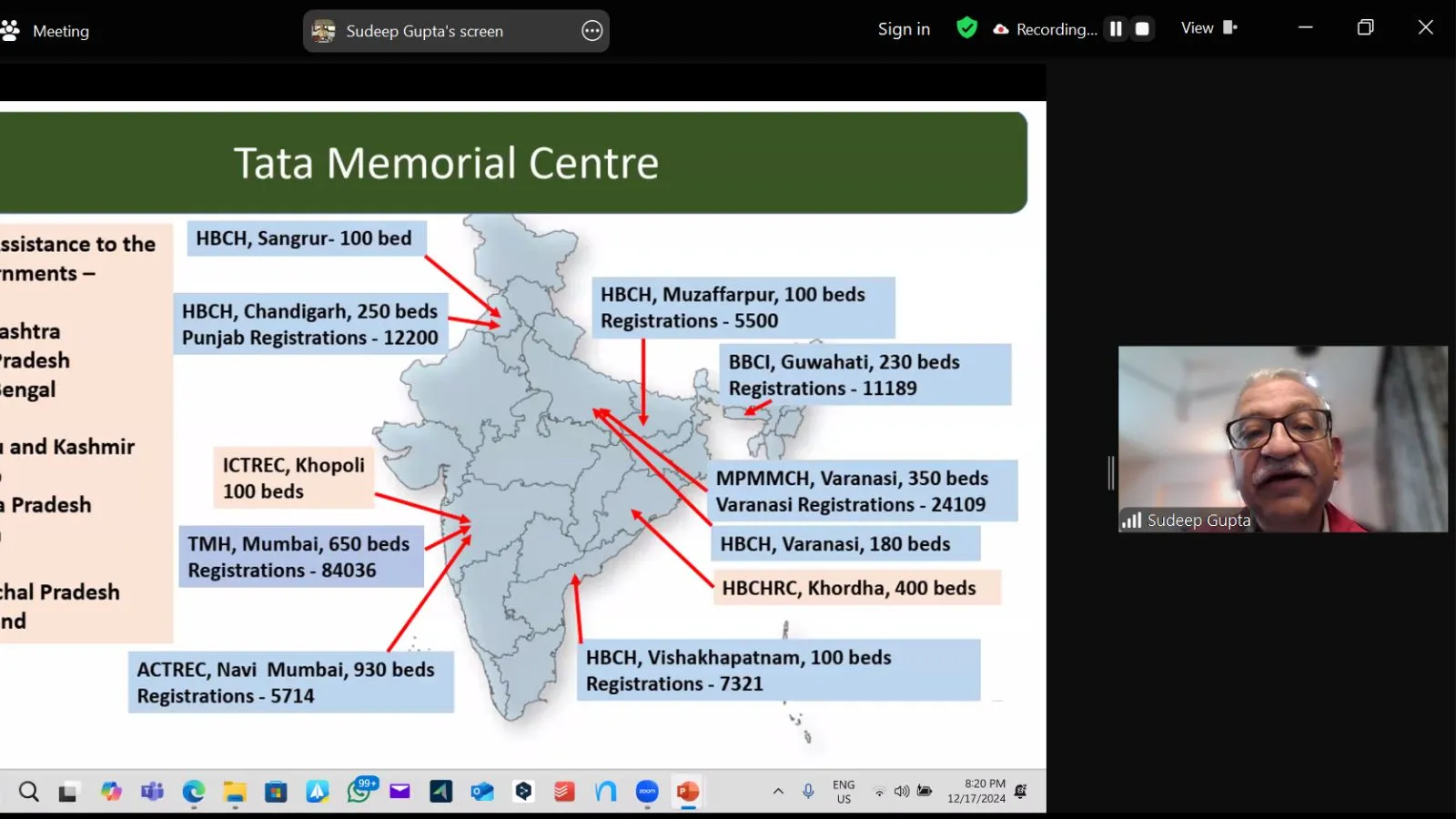Click the Task View icon in shared taskbar

tap(68, 792)
